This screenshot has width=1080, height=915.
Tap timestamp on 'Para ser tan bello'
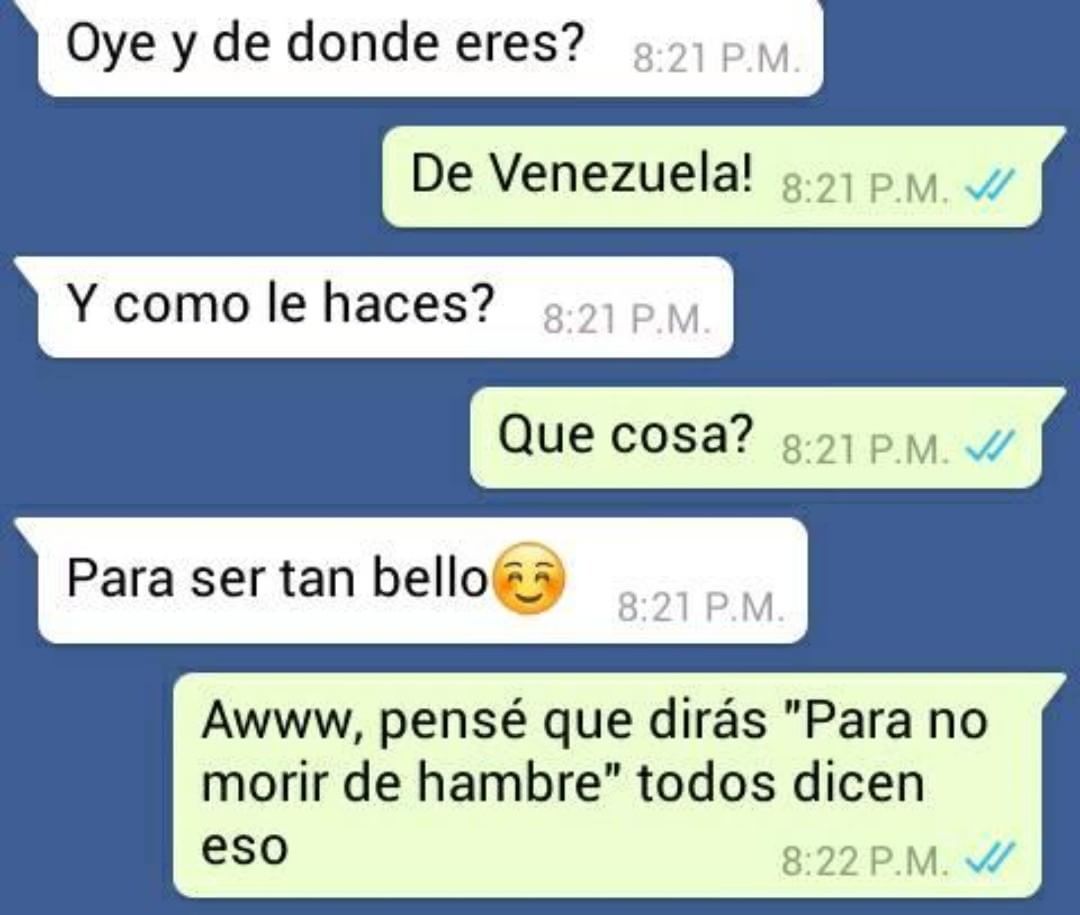click(x=701, y=608)
